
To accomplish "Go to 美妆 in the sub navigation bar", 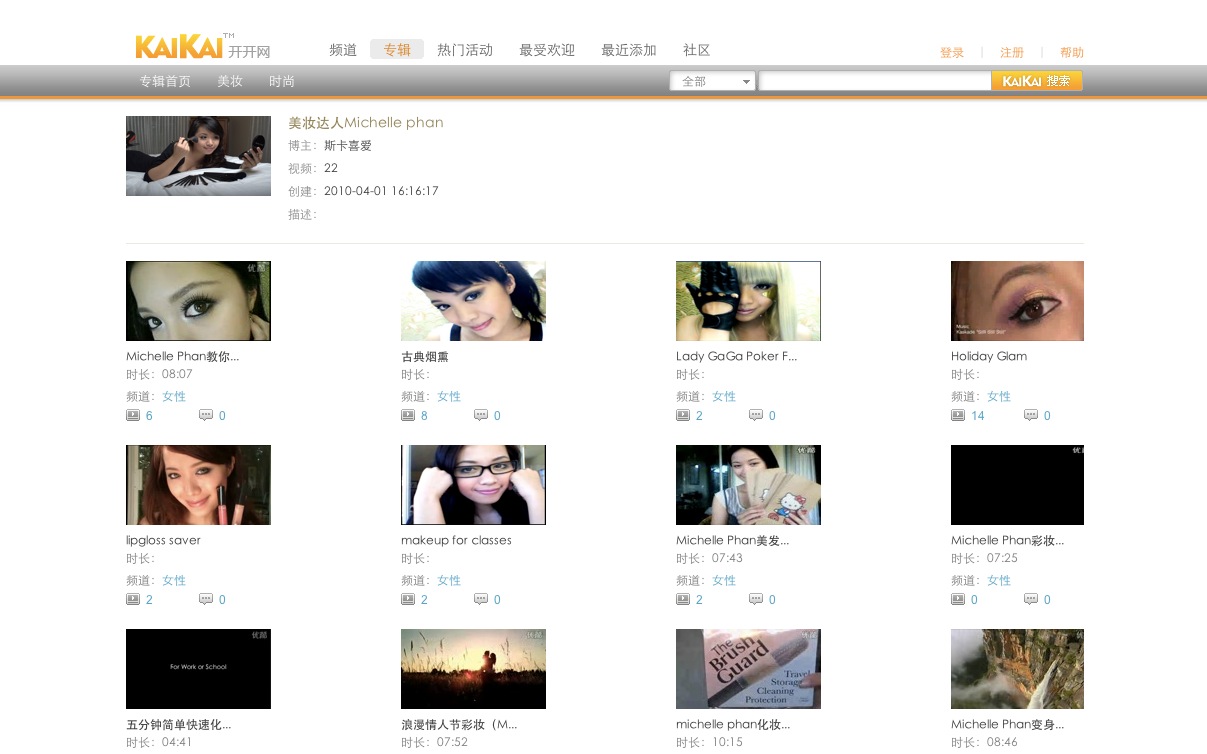I will (230, 82).
